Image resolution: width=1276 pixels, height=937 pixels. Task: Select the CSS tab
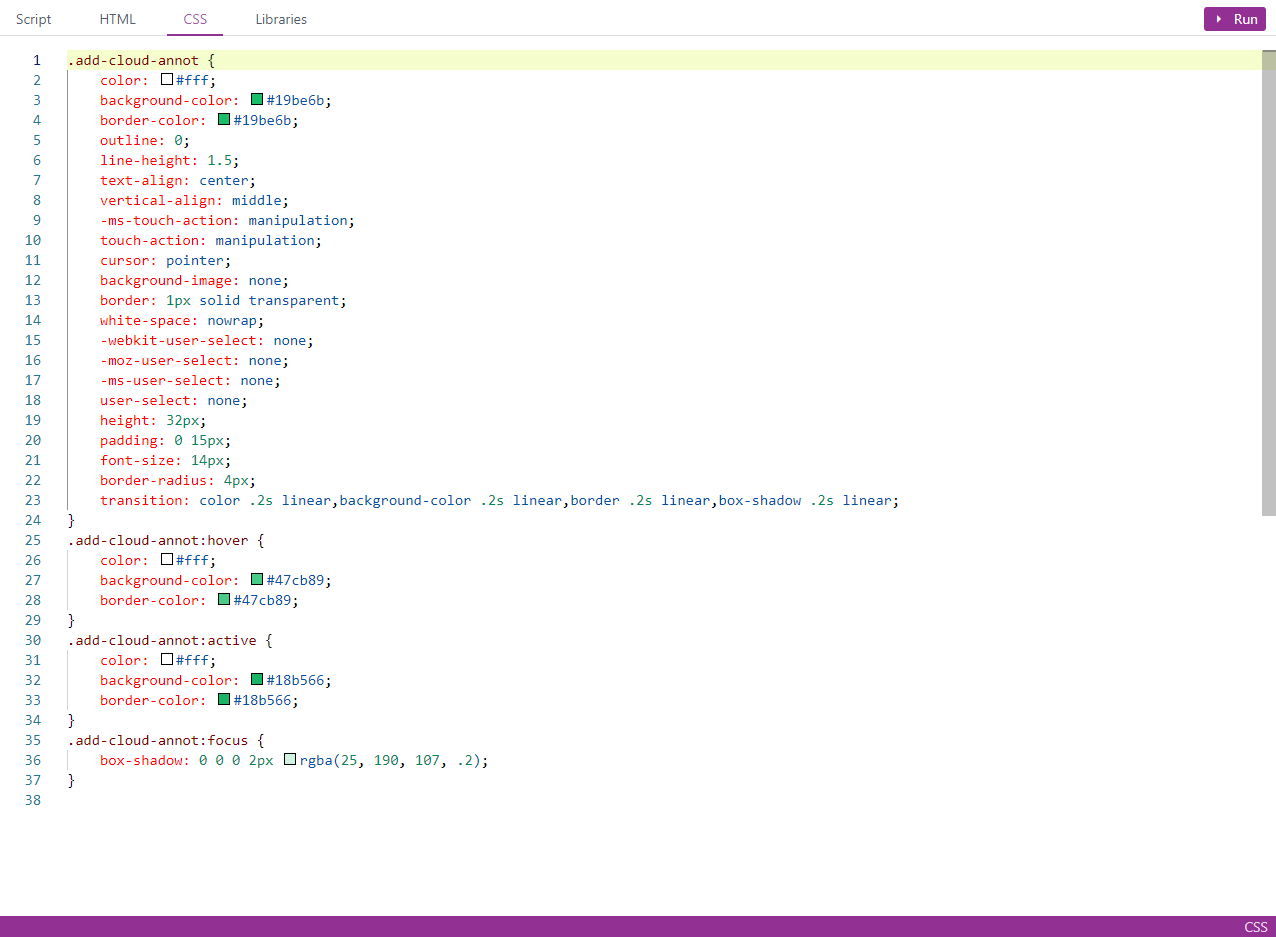[x=194, y=19]
